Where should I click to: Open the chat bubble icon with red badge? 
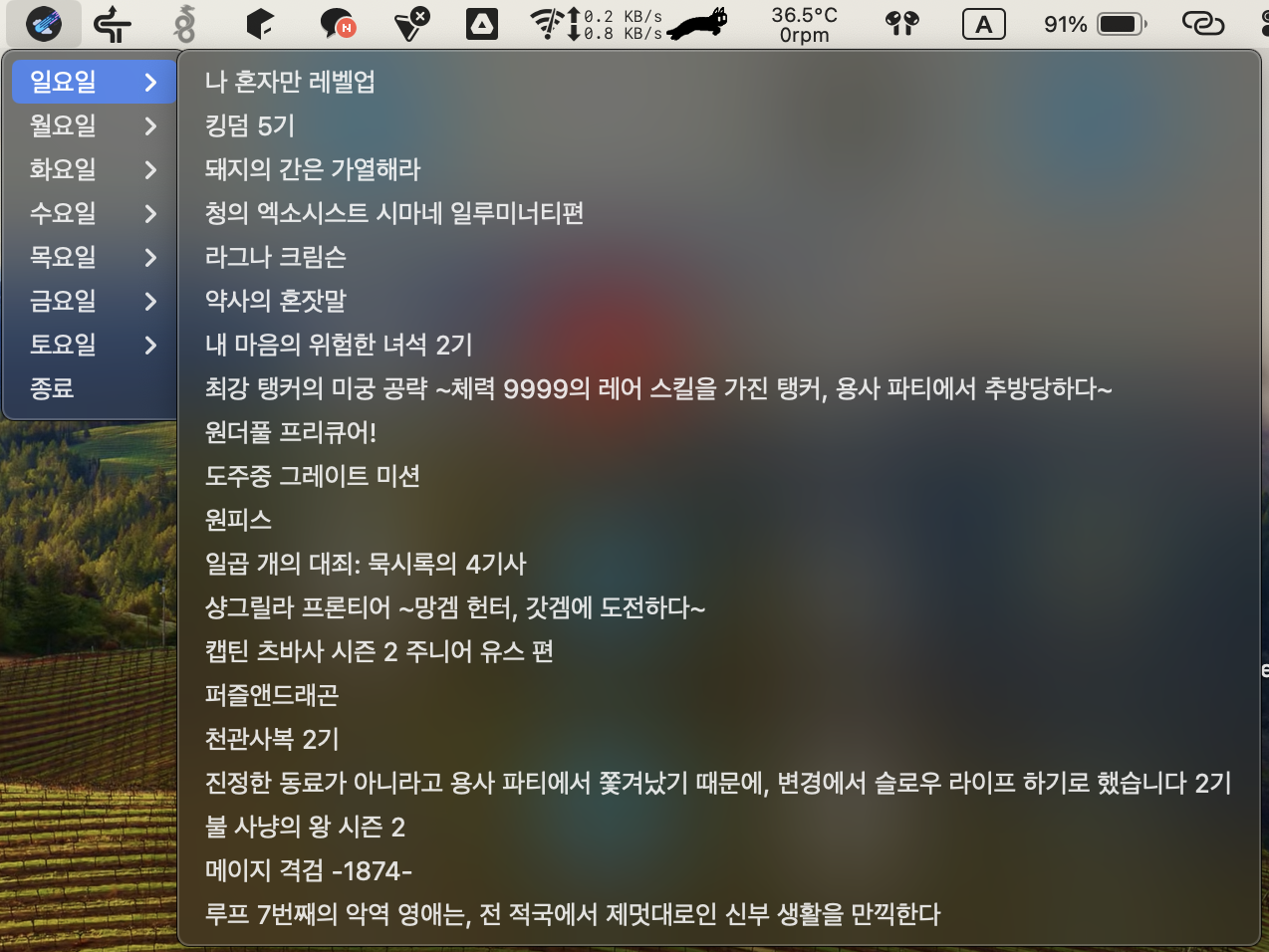point(337,24)
